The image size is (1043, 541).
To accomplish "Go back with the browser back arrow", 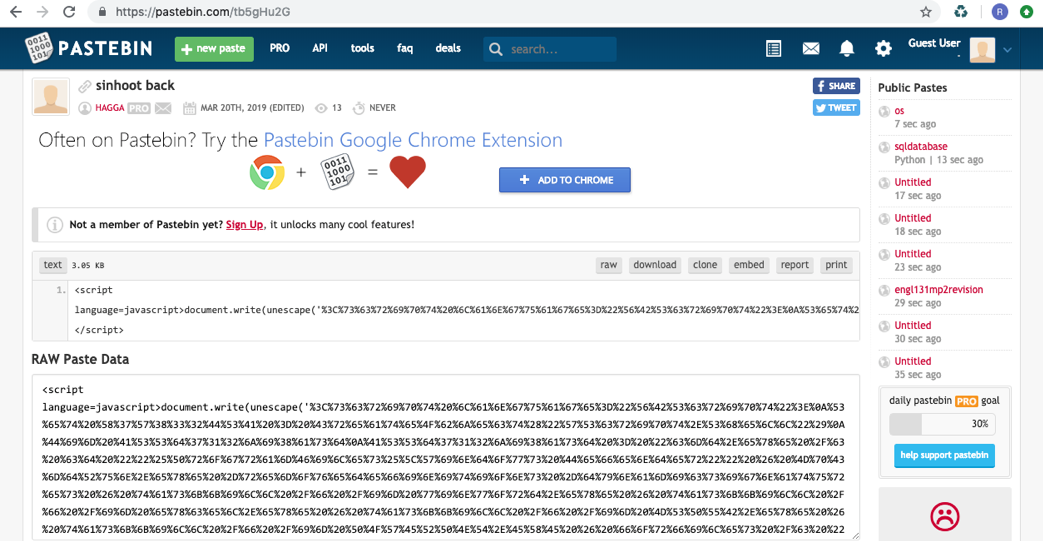I will [x=16, y=12].
